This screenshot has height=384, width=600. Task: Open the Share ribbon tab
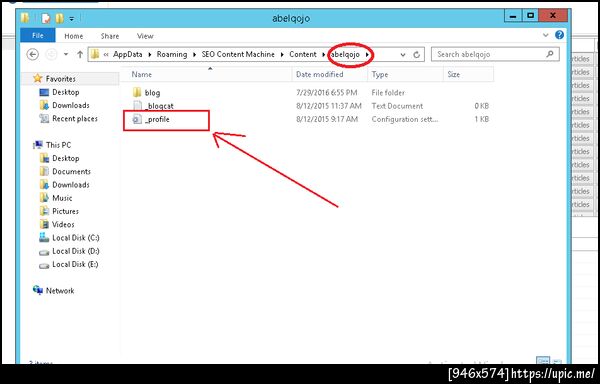coord(110,36)
